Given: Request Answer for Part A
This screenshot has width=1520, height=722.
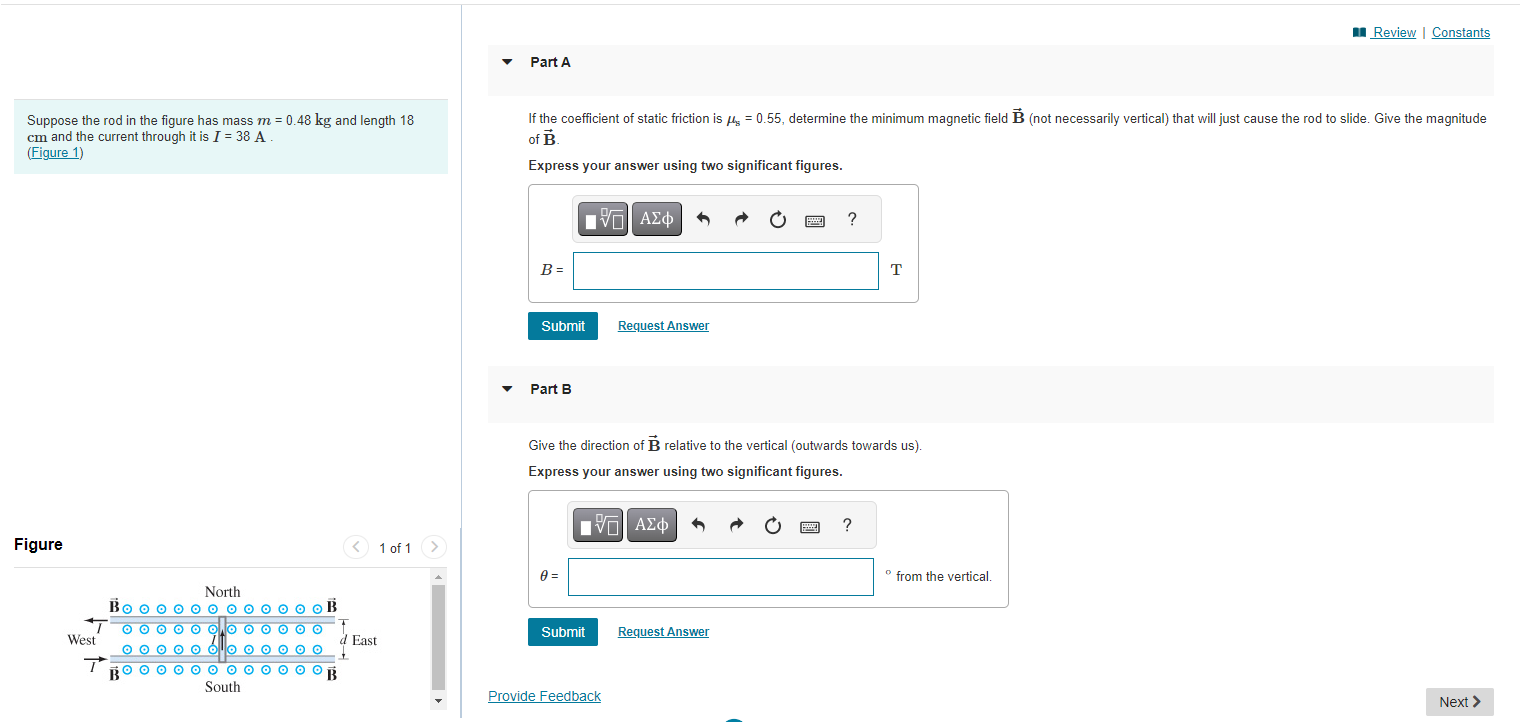Looking at the screenshot, I should [x=663, y=326].
